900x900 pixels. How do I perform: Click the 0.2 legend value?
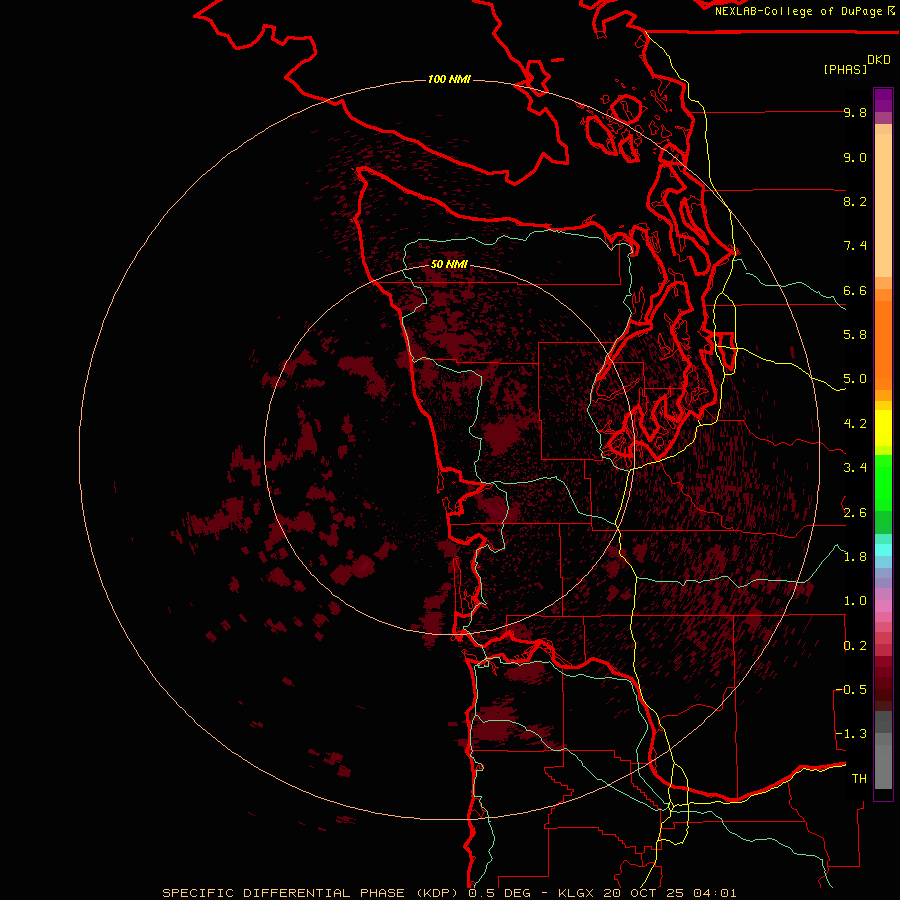click(x=855, y=646)
